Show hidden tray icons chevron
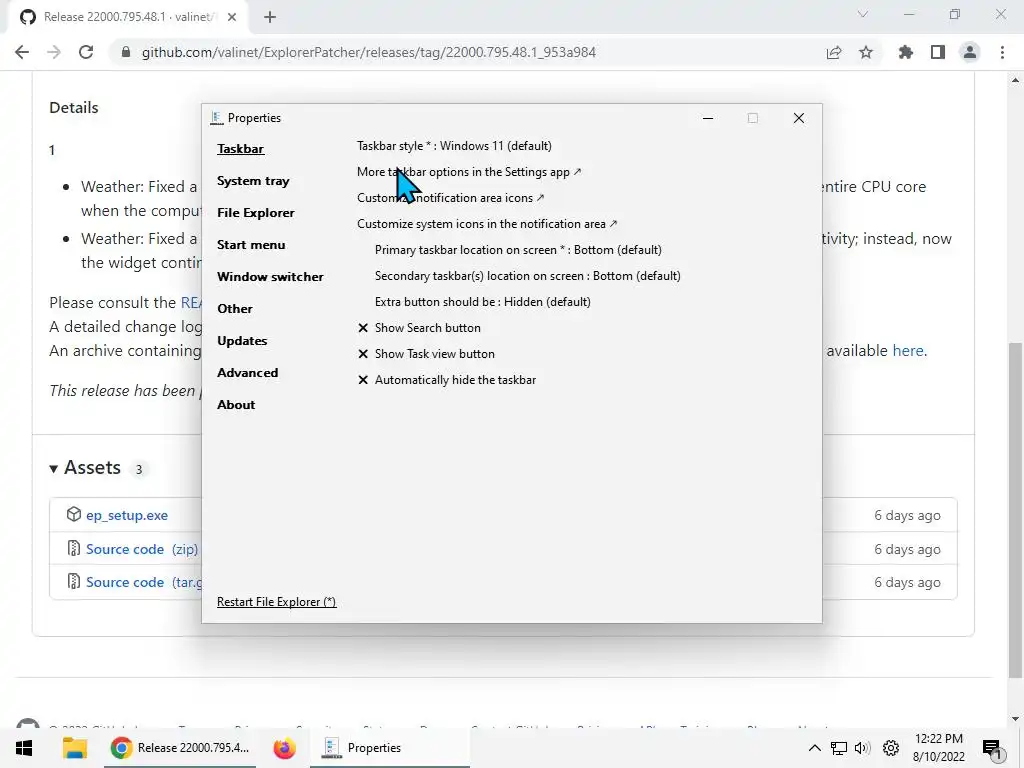This screenshot has width=1024, height=768. (x=814, y=748)
